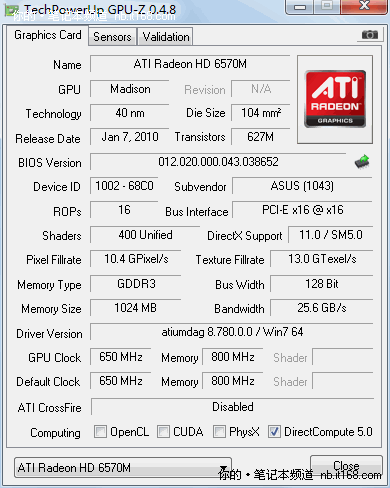Image resolution: width=390 pixels, height=488 pixels.
Task: Close the GPU-Z window with X
Action: coord(364,6)
